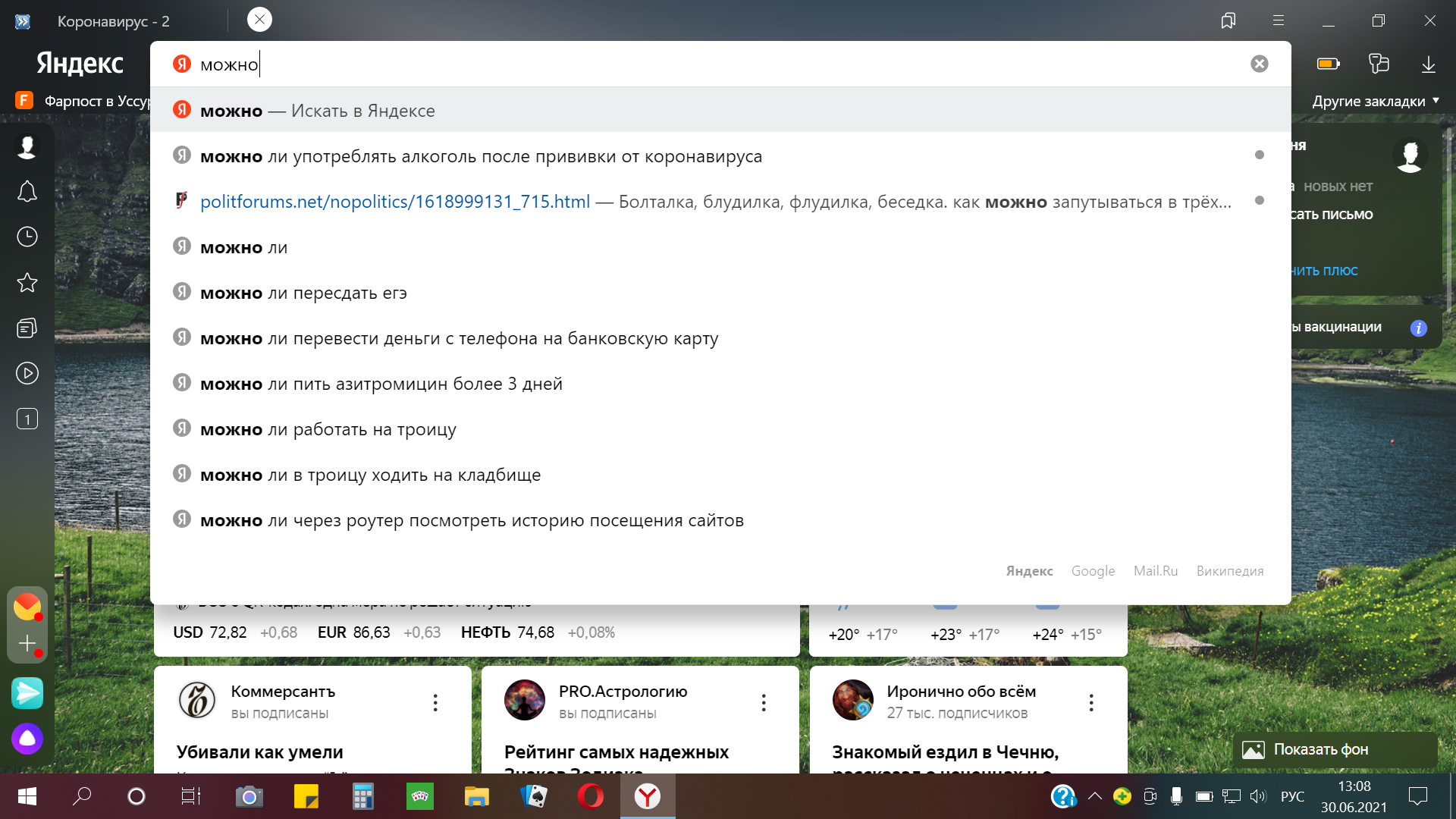Show hidden tray icons chevron

click(1094, 796)
